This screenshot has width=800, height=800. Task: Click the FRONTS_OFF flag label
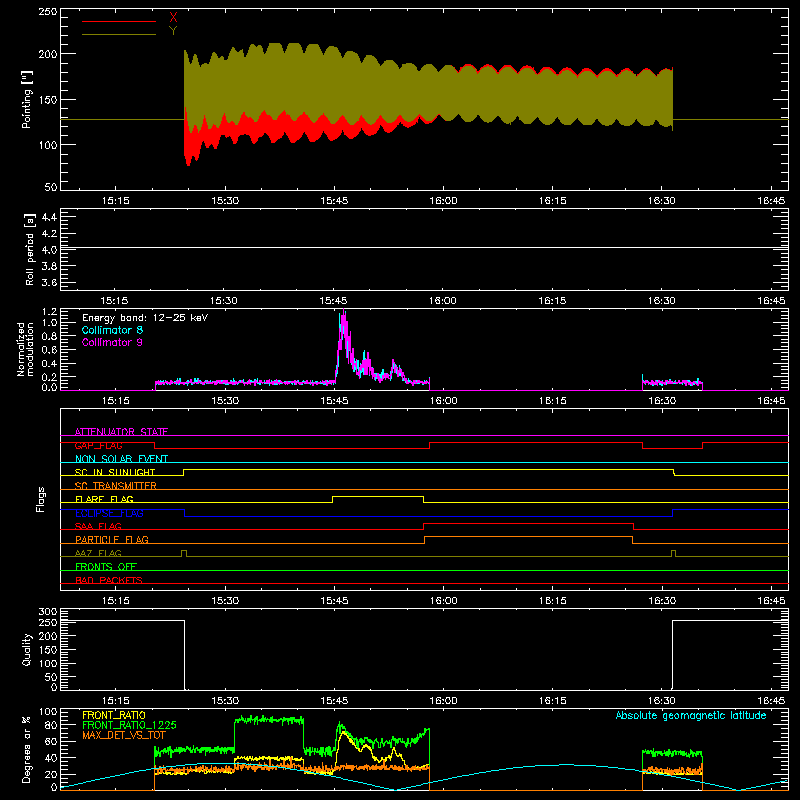pyautogui.click(x=106, y=566)
